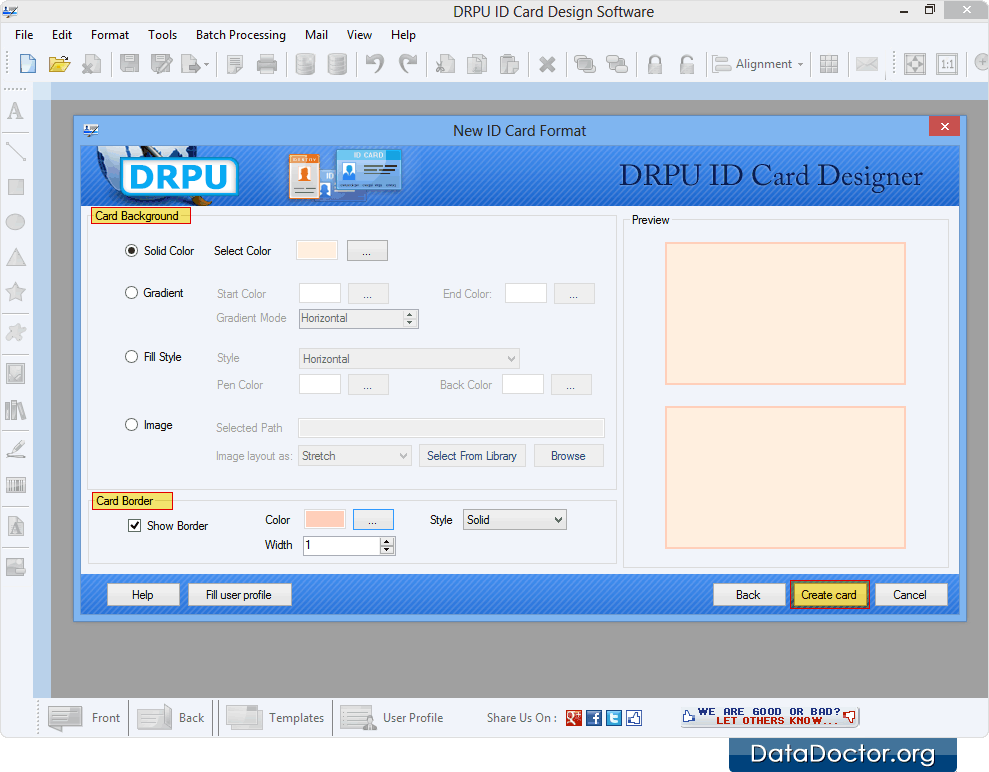Select the Image radio button
Screen dimensions: 989x772
point(131,424)
